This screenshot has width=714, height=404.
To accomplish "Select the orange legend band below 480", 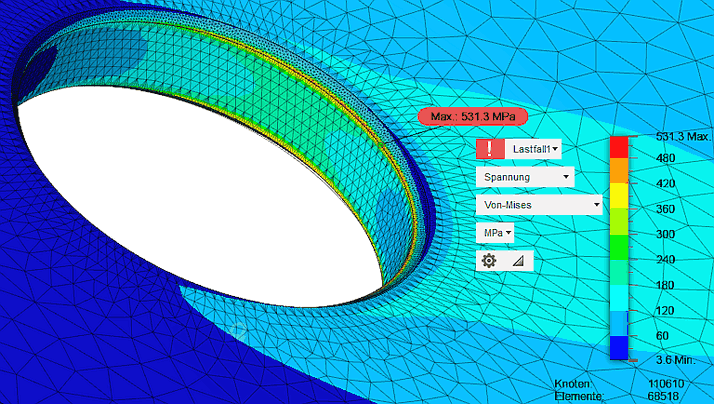I will (618, 171).
